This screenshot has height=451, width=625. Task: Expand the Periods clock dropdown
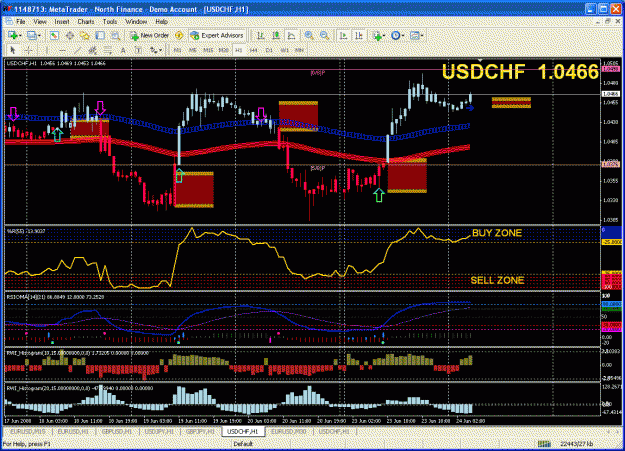pos(403,36)
